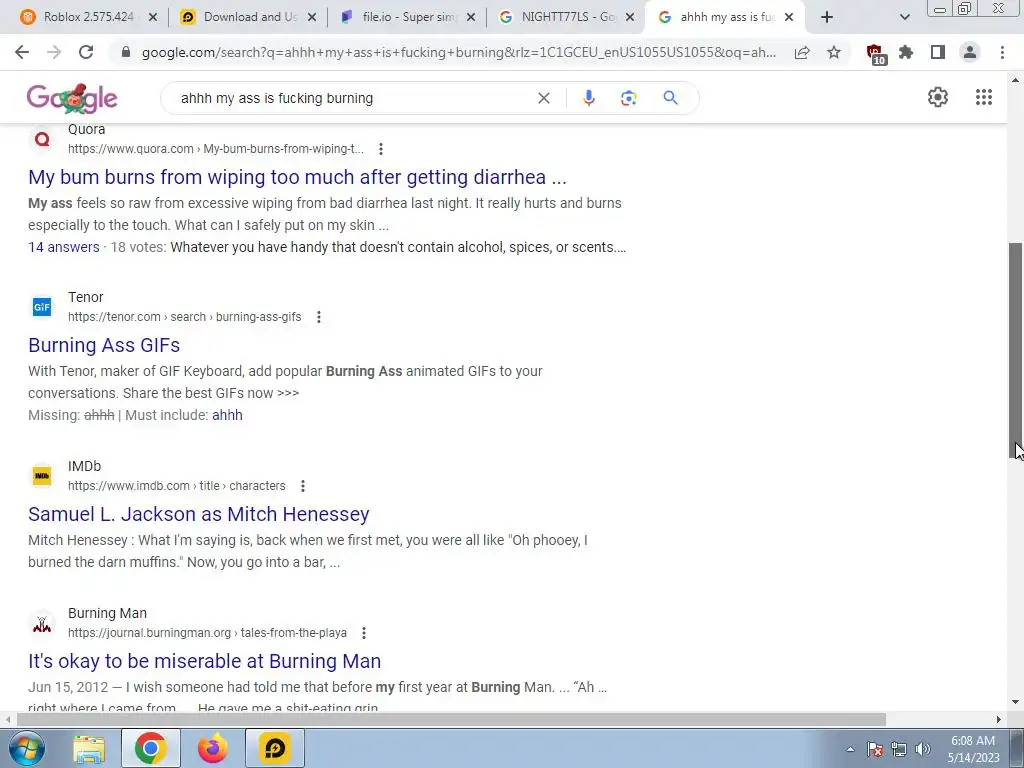
Task: Close the file.io tab
Action: pyautogui.click(x=471, y=17)
